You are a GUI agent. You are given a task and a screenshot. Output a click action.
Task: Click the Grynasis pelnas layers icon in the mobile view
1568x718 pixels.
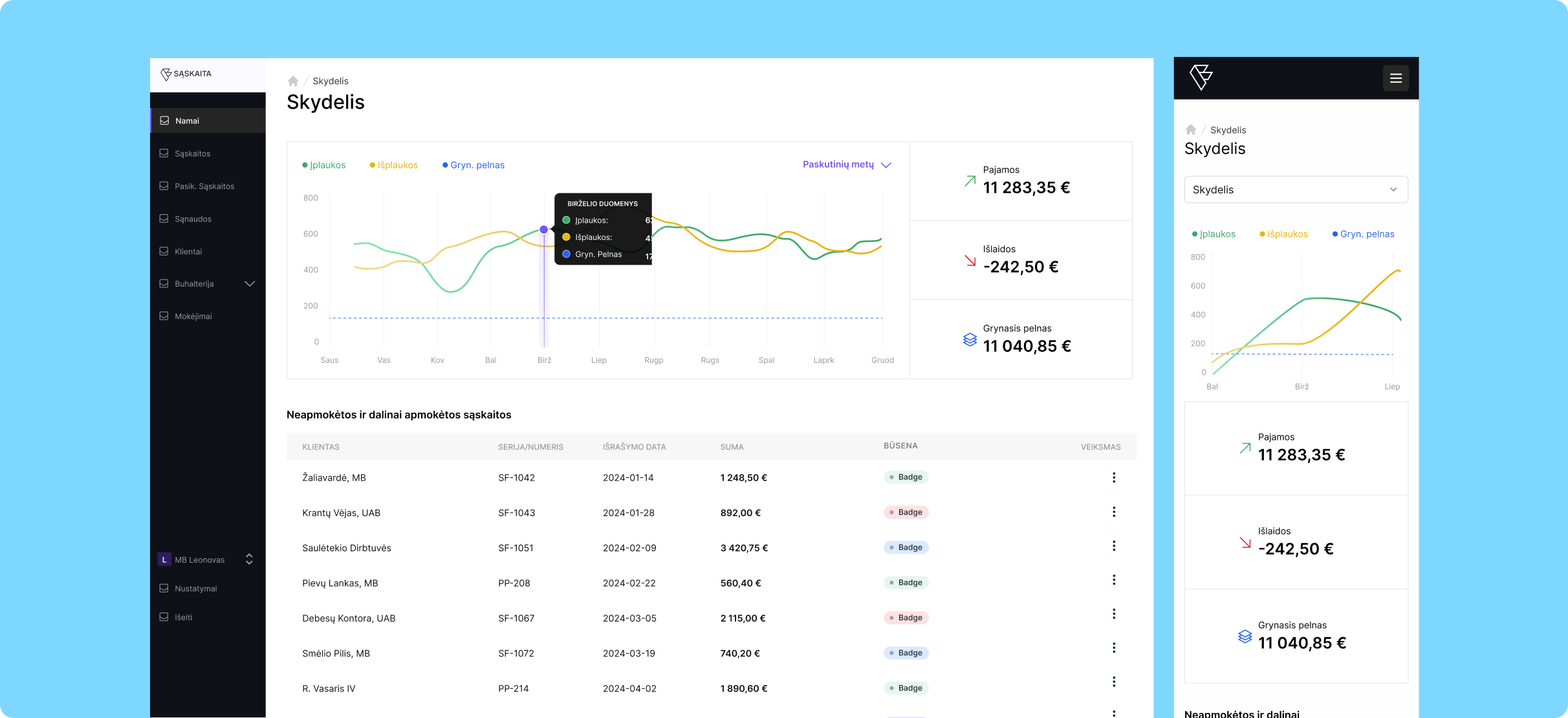[x=1245, y=636]
